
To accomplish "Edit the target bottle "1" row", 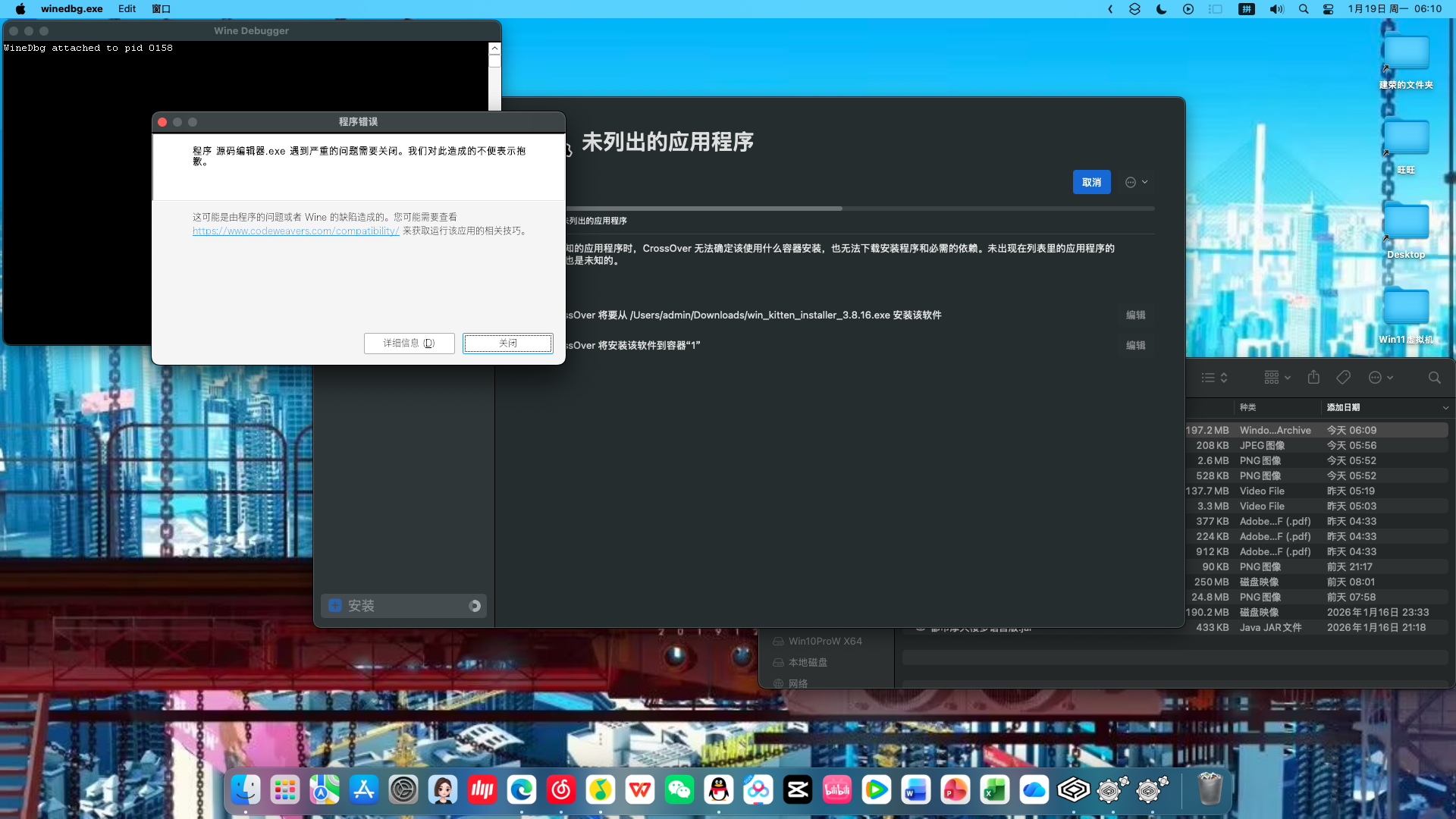I will 1135,346.
